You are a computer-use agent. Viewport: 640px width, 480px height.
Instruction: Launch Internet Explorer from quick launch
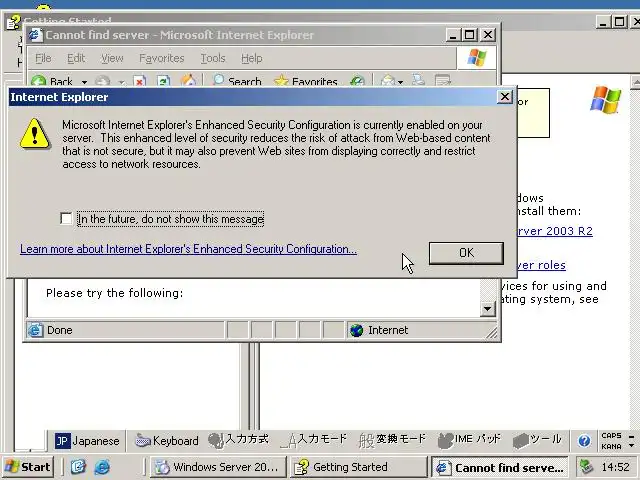tap(102, 467)
